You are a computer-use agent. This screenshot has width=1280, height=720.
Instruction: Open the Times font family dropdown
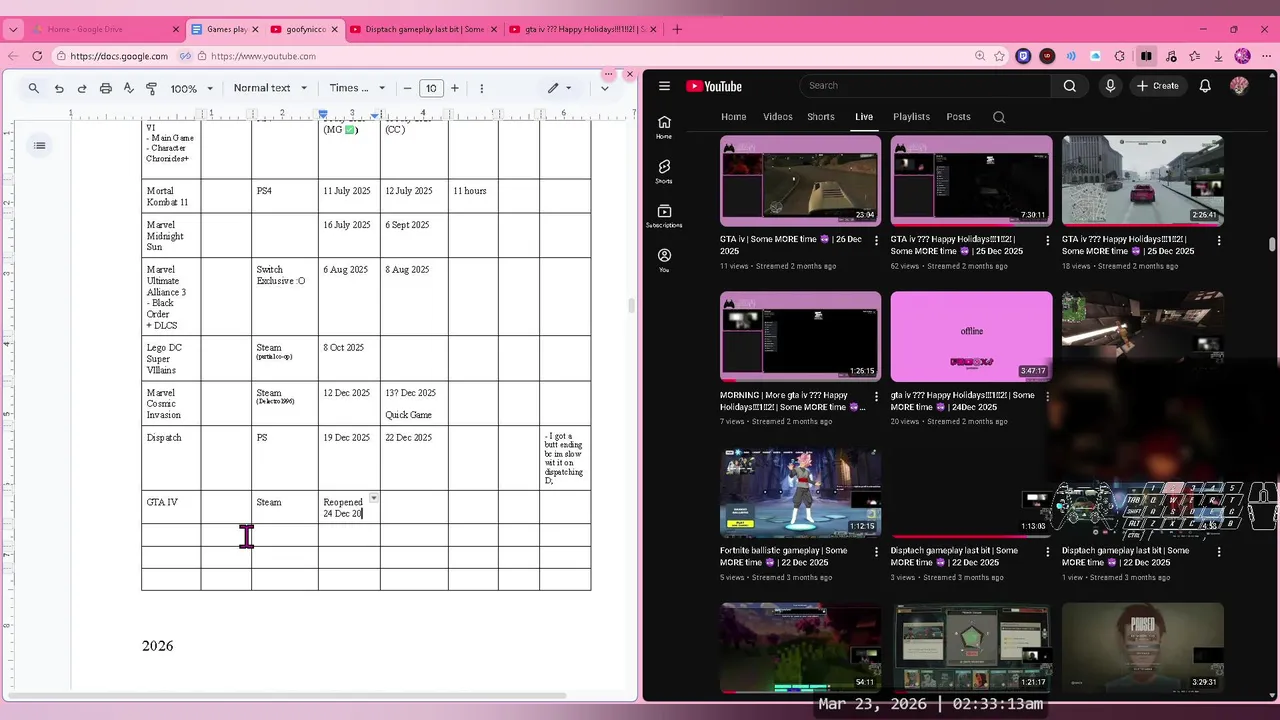[x=357, y=88]
